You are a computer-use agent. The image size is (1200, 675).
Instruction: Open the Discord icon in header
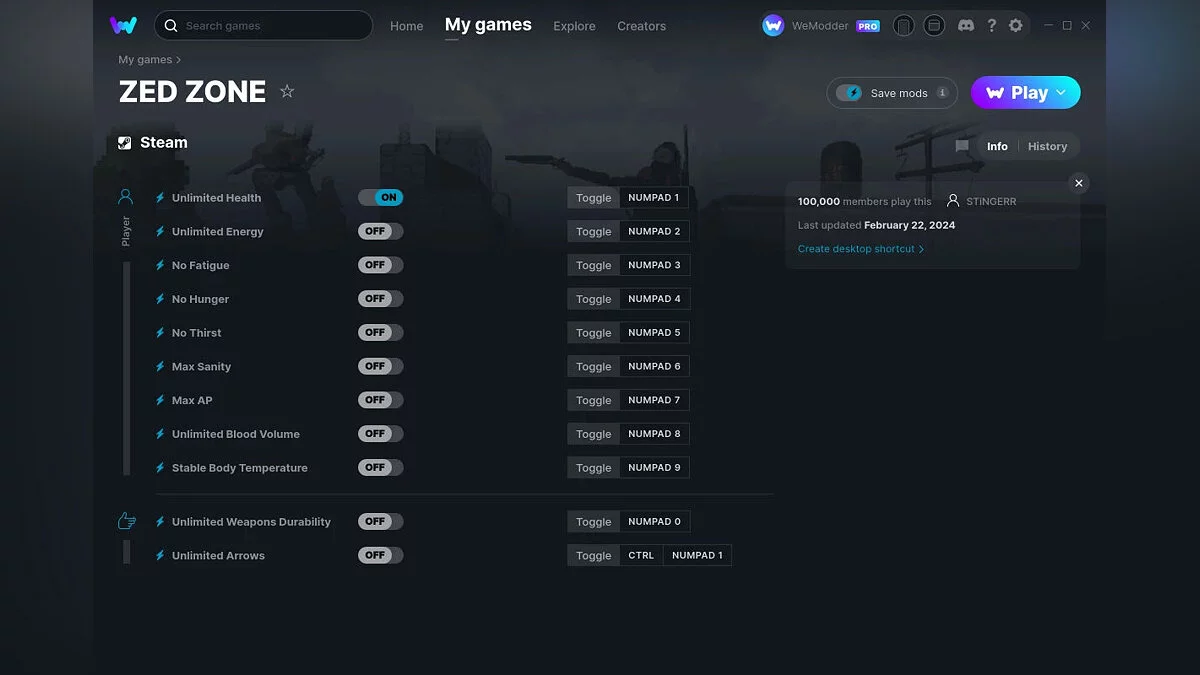click(x=965, y=25)
